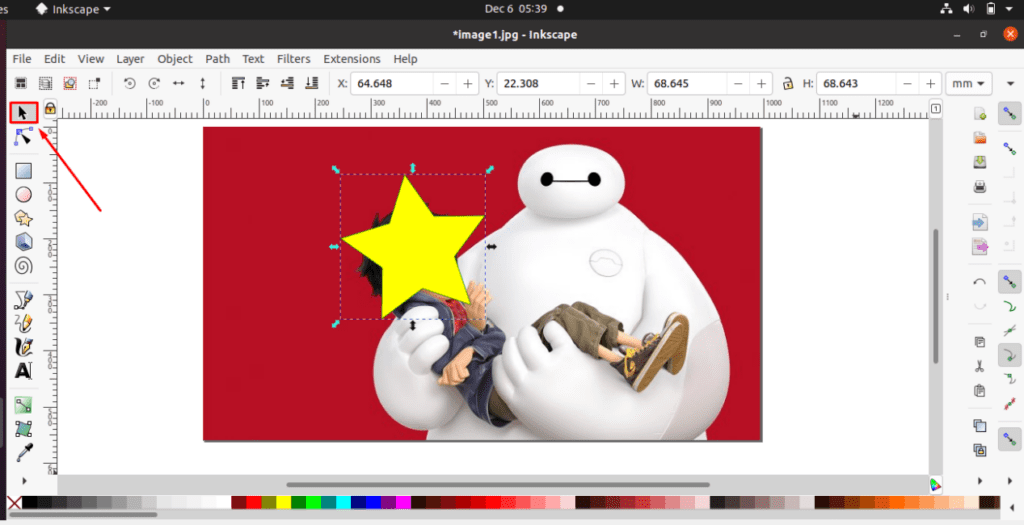Image resolution: width=1024 pixels, height=525 pixels.
Task: Select the Text tool
Action: coord(24,371)
